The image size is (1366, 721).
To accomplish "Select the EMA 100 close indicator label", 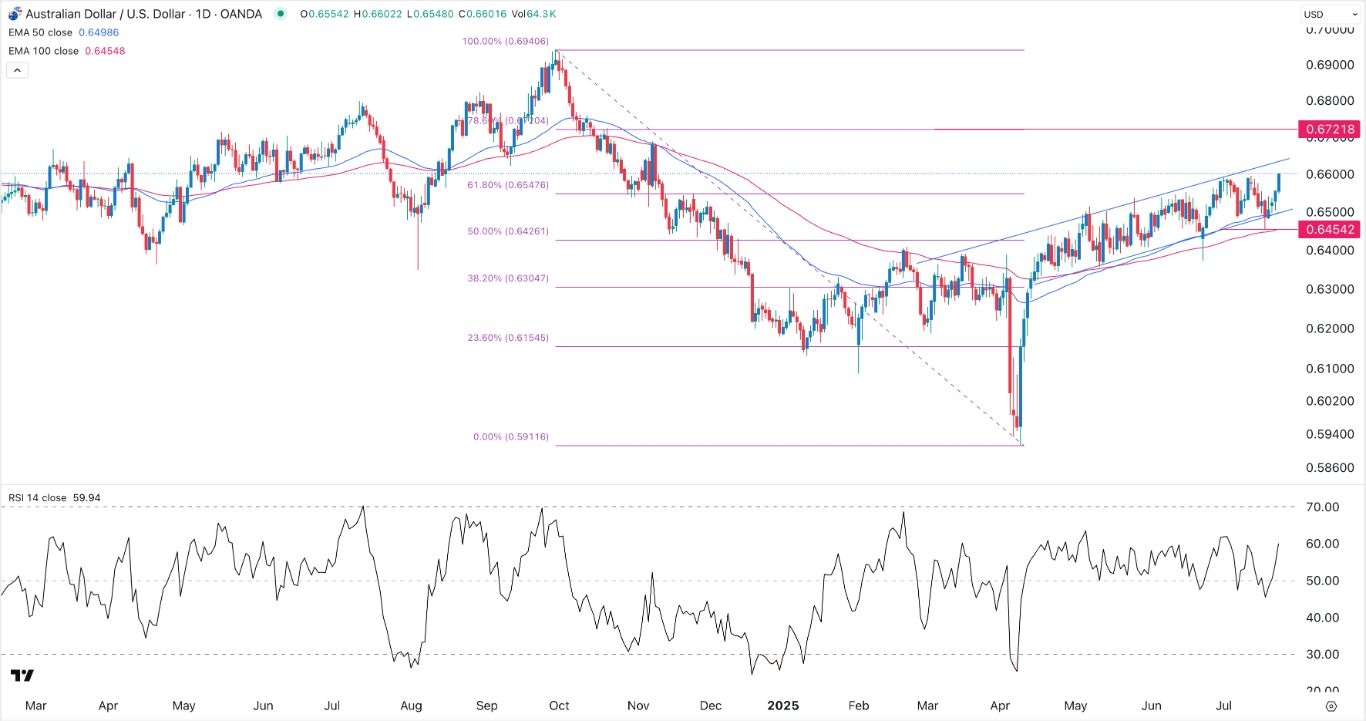I will click(x=46, y=50).
